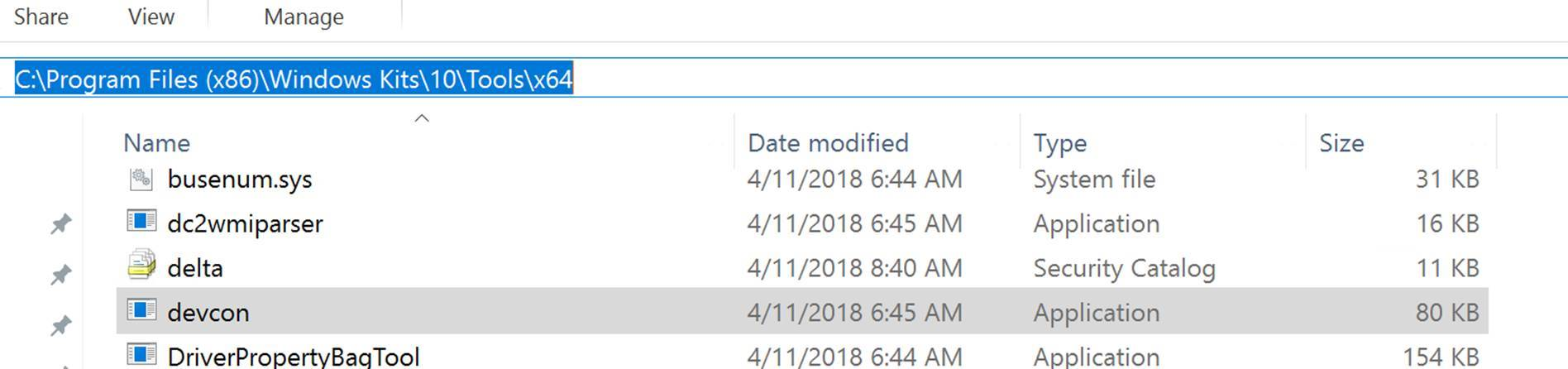Select the devcon application icon
This screenshot has width=1568, height=369.
click(x=141, y=310)
